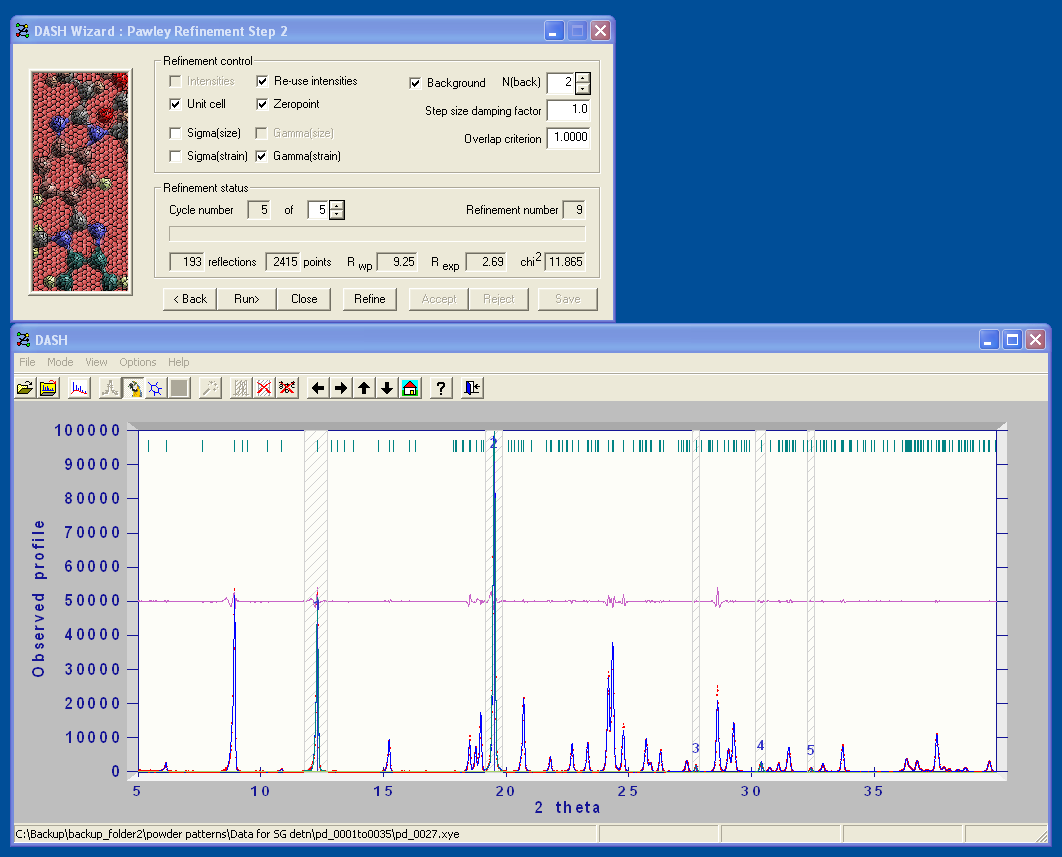
Task: Enable the Sigma(size) checkbox
Action: coord(175,133)
